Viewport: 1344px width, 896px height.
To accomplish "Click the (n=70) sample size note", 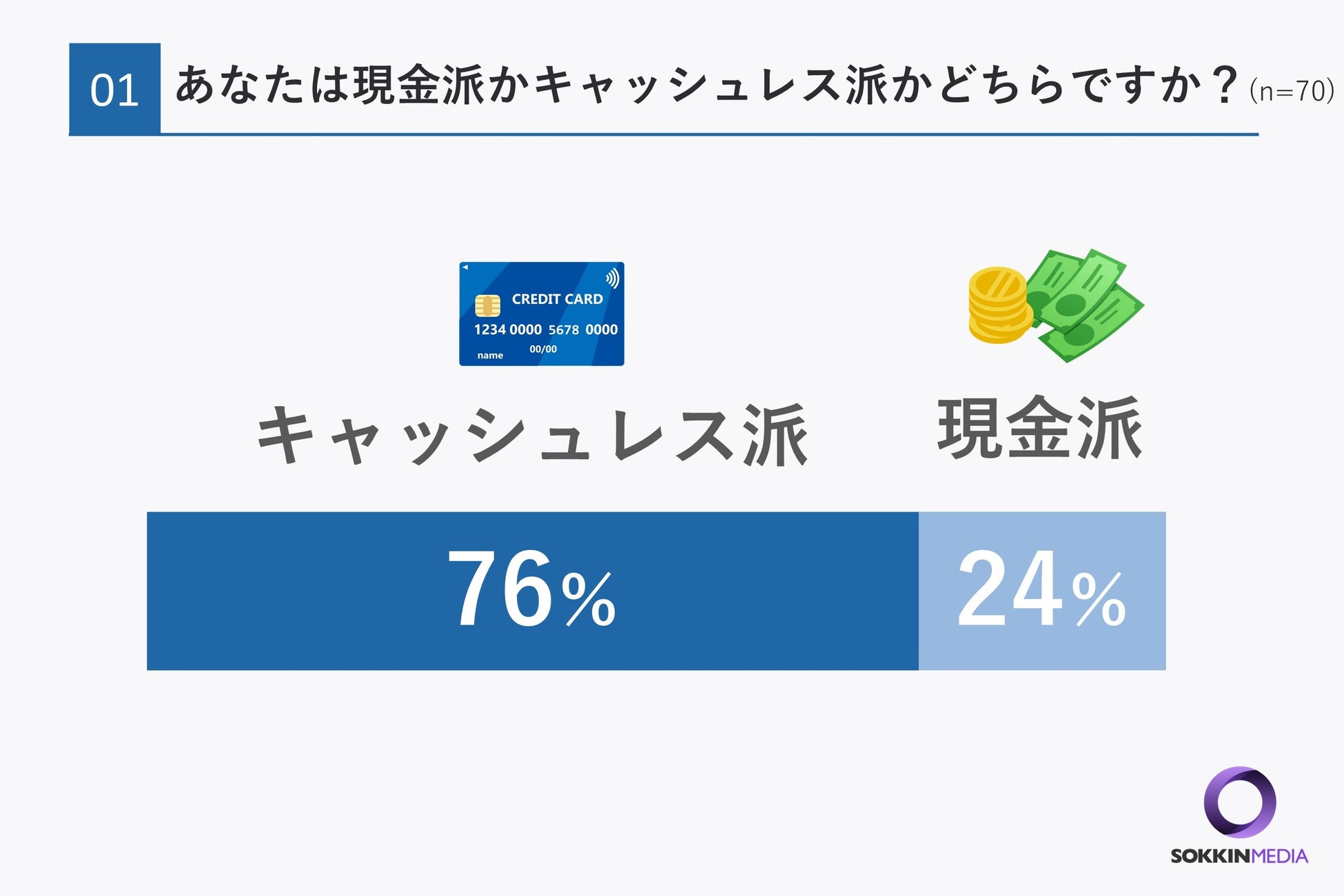I will click(x=1292, y=91).
